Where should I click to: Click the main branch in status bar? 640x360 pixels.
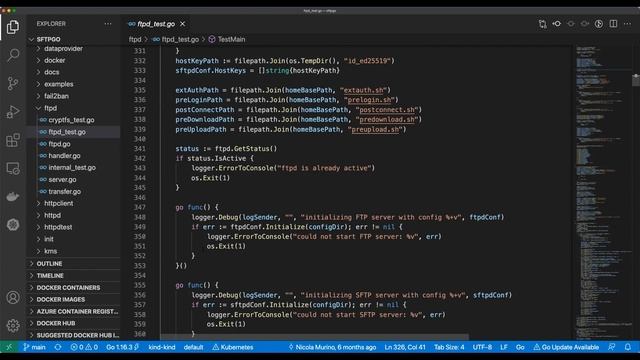point(35,347)
